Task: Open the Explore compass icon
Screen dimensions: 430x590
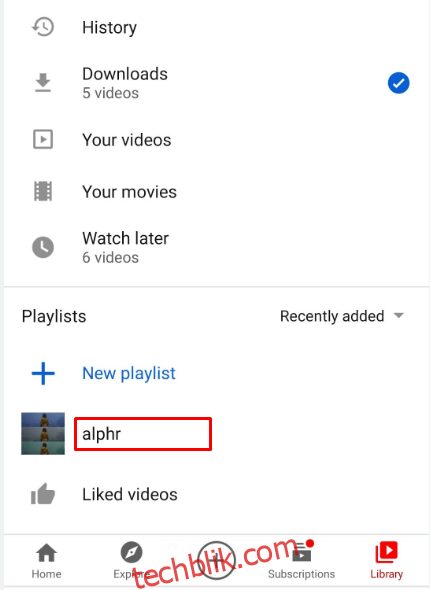Action: [x=131, y=552]
